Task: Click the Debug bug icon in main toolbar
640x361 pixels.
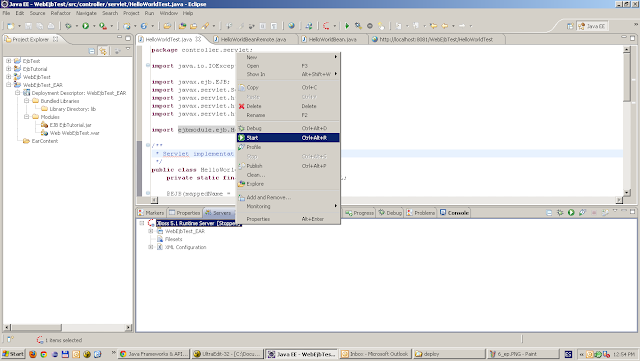Action: point(68,26)
